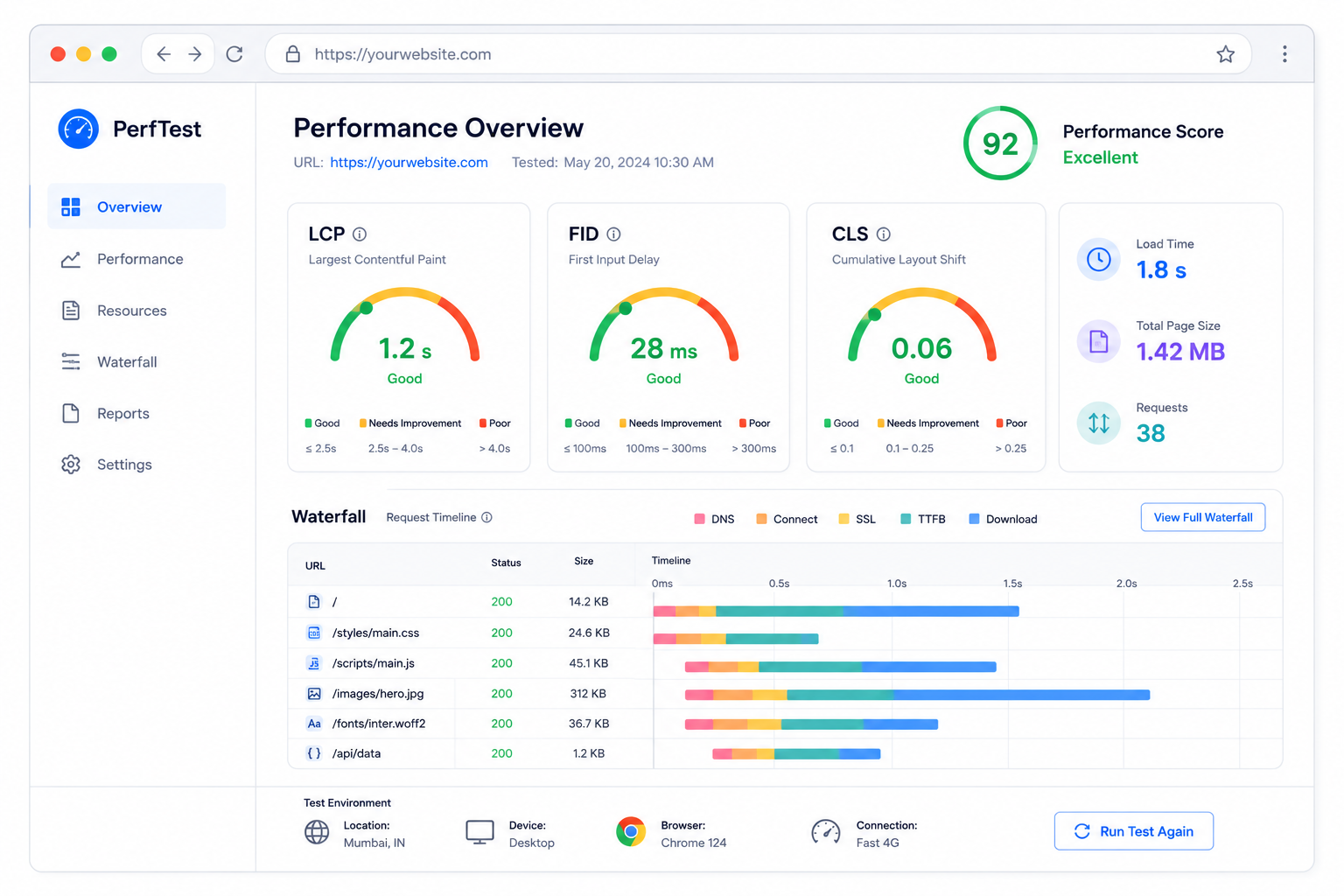
Task: Click the Connect legend color swatch
Action: [762, 519]
